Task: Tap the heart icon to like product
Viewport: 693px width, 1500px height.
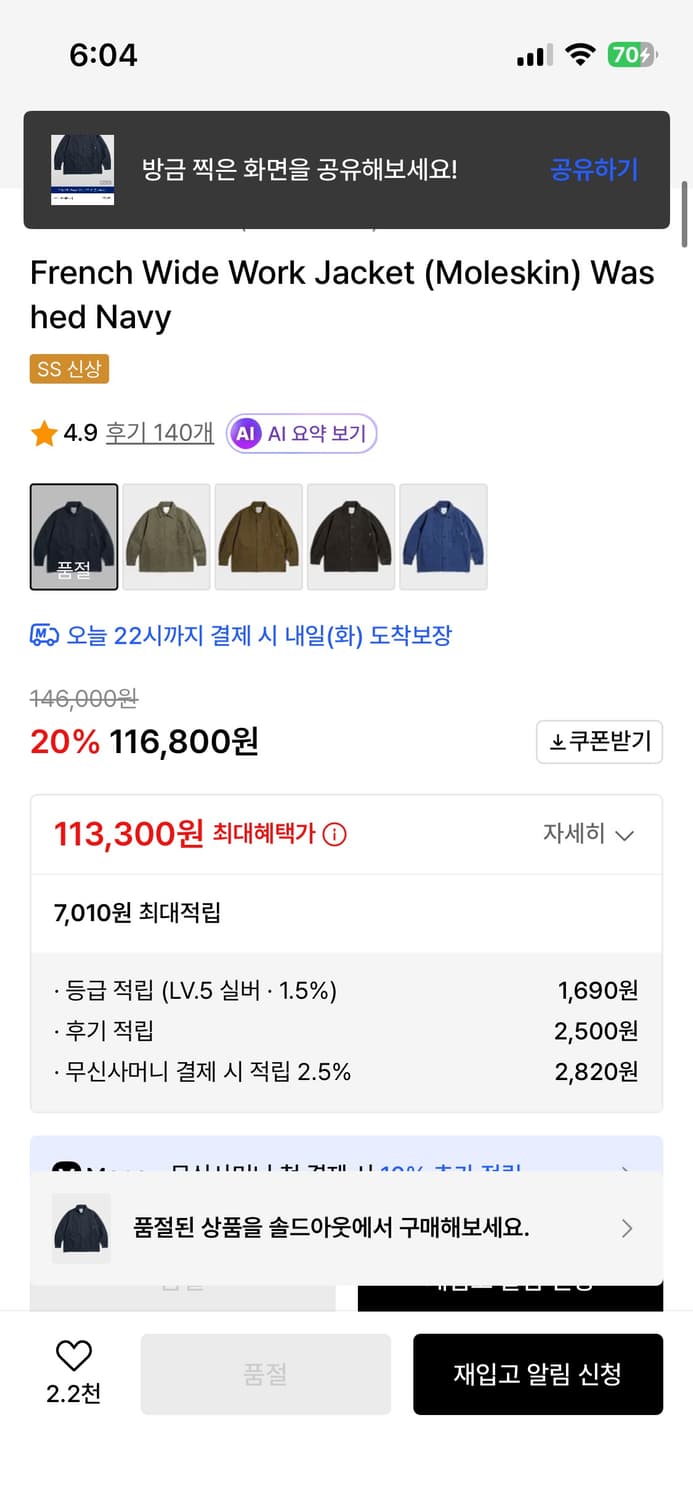Action: point(72,1355)
